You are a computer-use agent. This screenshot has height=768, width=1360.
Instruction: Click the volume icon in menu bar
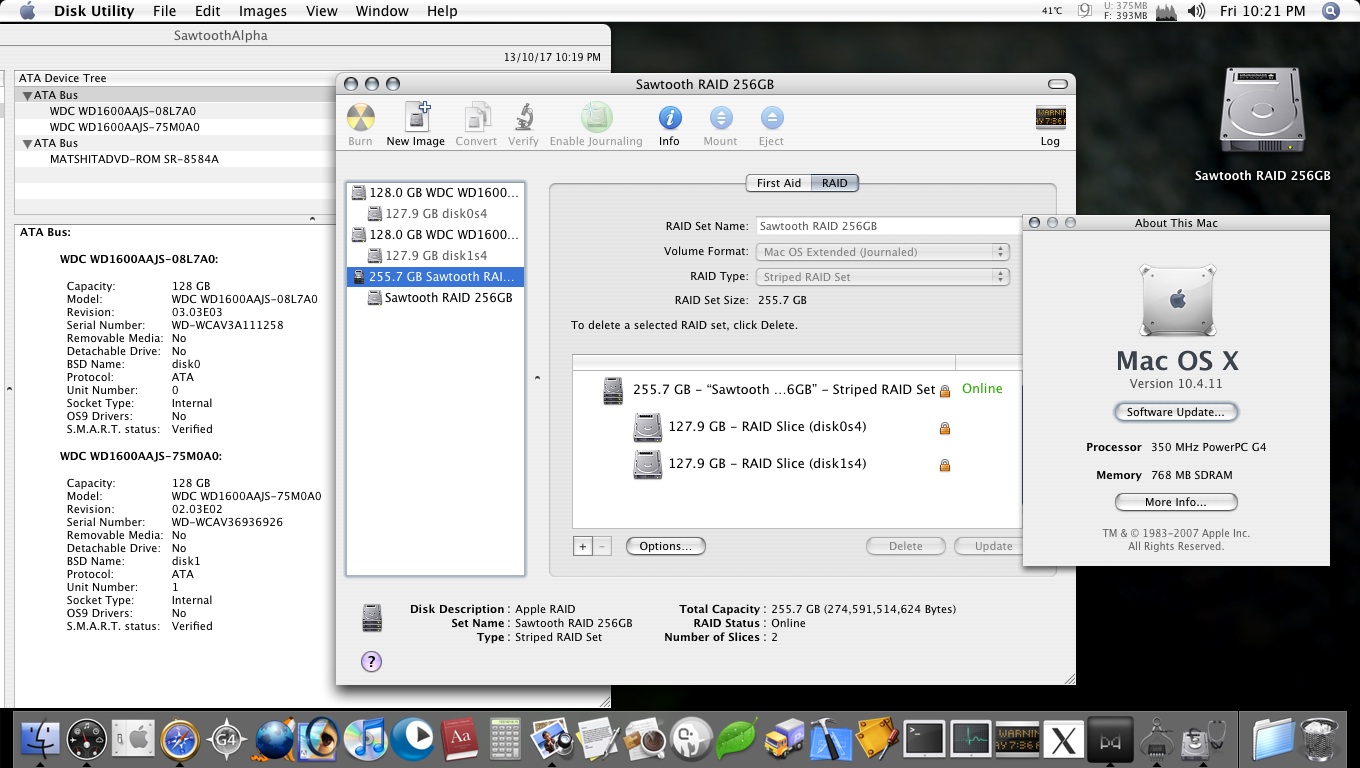click(x=1195, y=11)
